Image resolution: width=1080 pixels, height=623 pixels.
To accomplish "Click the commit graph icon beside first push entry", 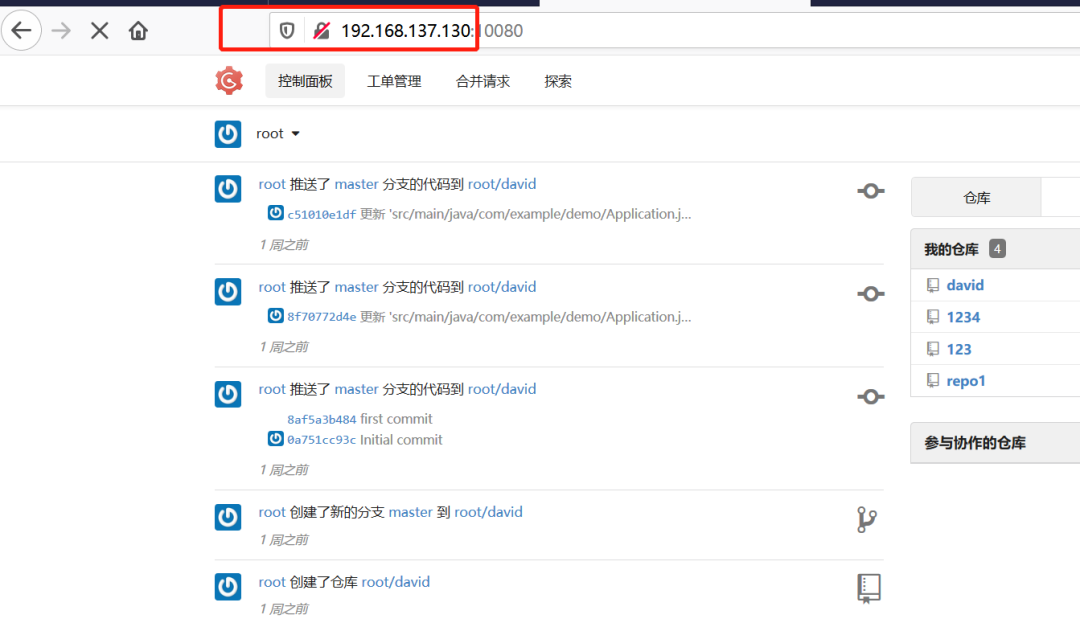I will click(870, 190).
